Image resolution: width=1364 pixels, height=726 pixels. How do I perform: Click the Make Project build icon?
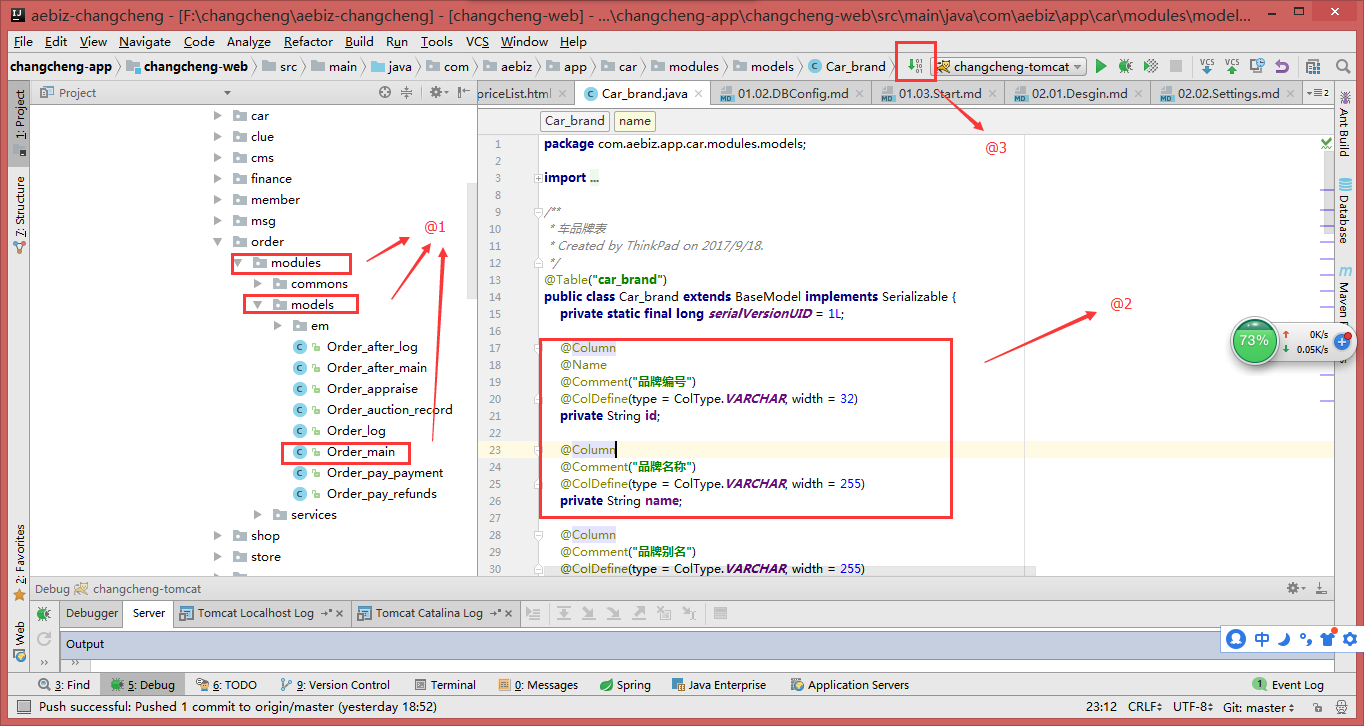click(x=915, y=66)
